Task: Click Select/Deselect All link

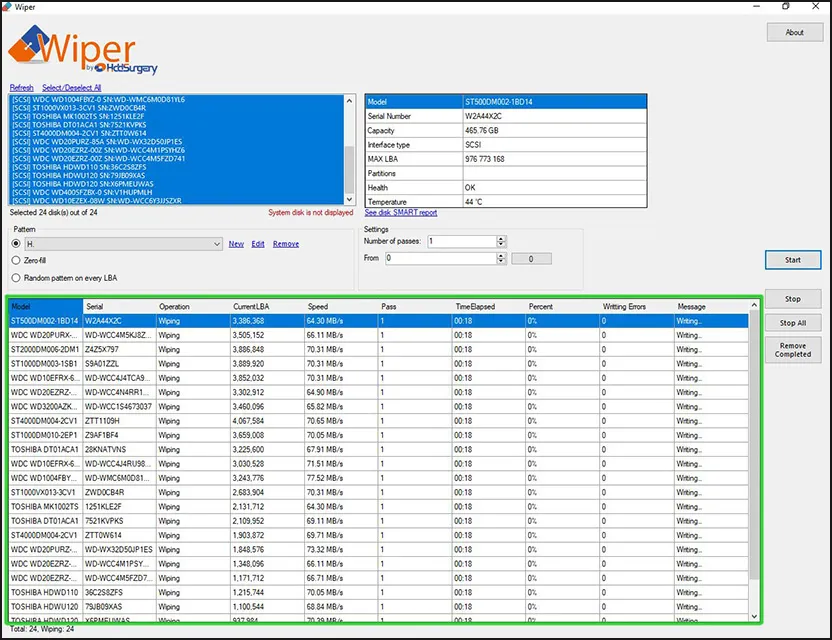Action: click(72, 88)
